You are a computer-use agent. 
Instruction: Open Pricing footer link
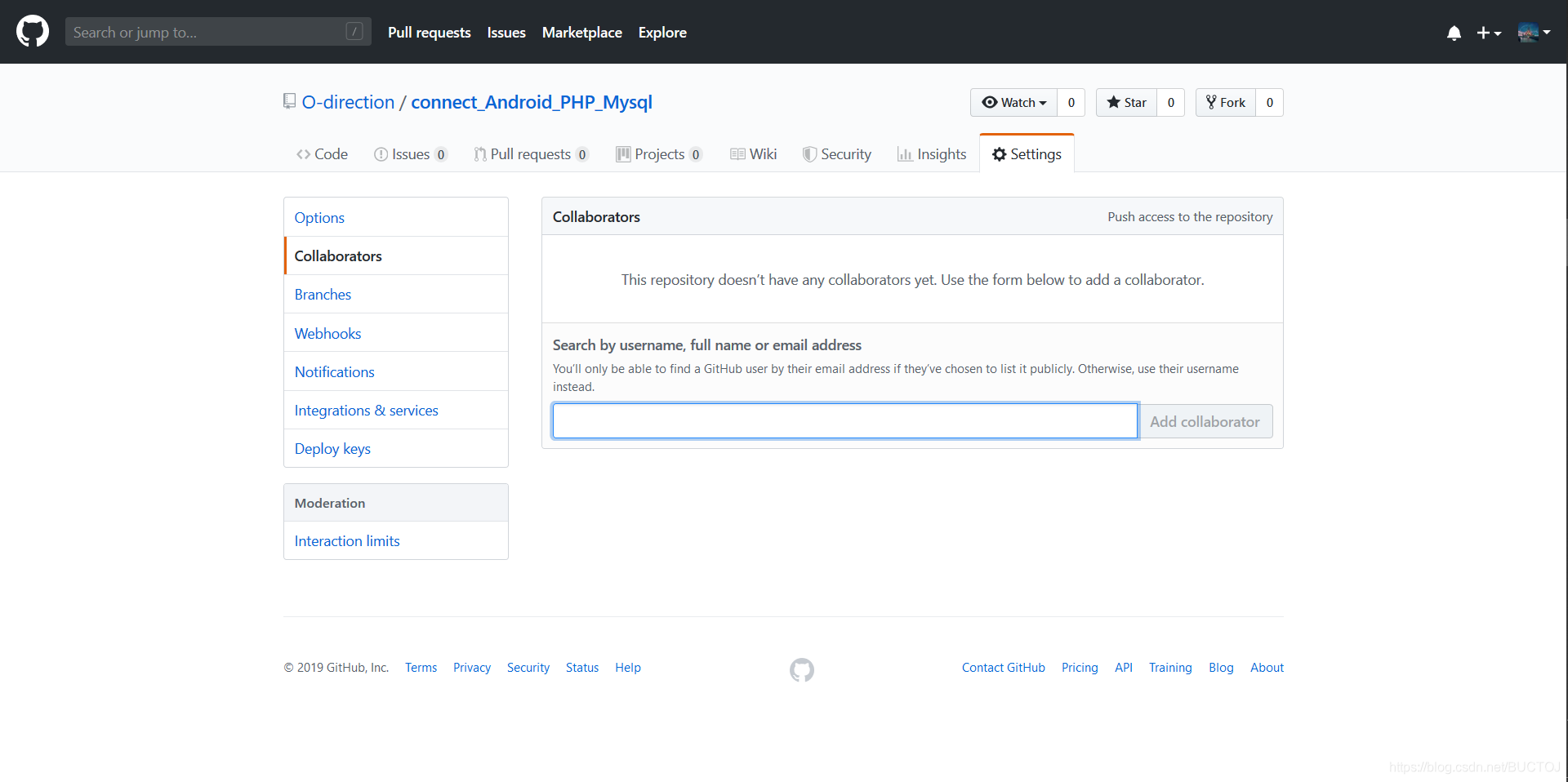[x=1080, y=668]
